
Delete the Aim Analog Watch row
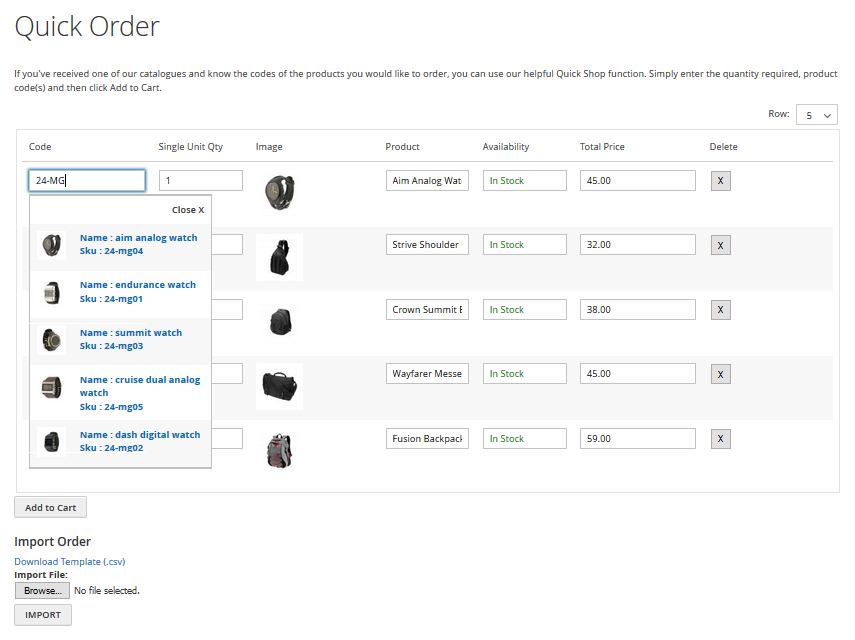[x=720, y=181]
